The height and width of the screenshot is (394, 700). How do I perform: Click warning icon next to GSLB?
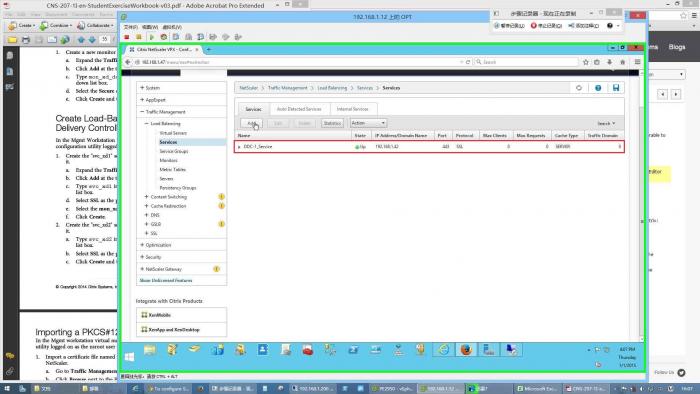[x=221, y=224]
